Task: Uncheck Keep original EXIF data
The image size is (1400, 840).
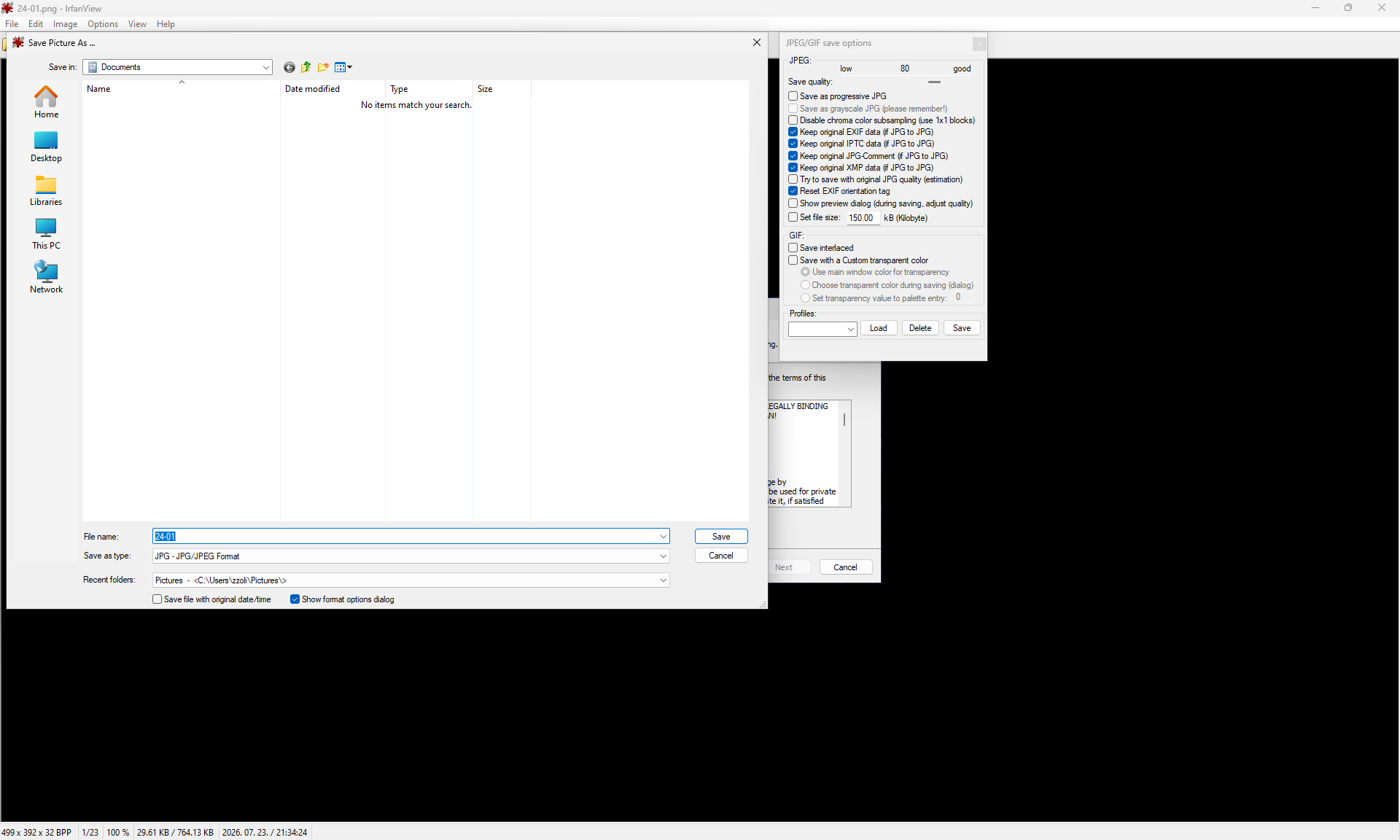Action: tap(793, 132)
